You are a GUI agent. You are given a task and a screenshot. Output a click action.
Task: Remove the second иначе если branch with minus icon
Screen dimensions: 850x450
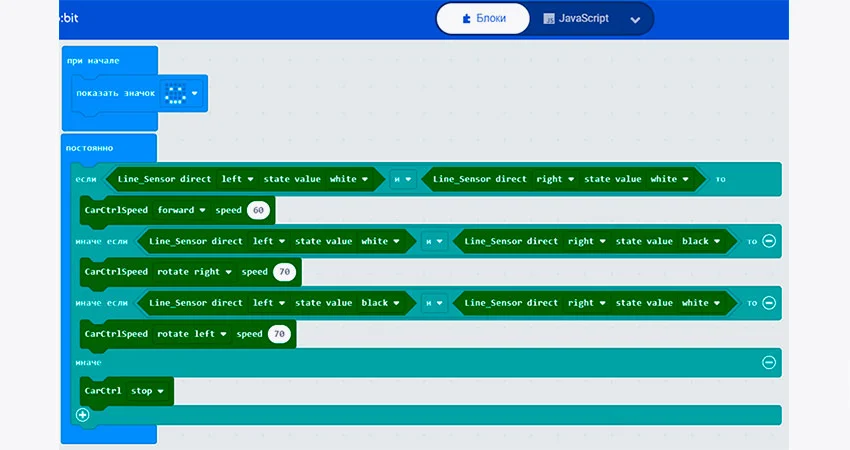768,302
